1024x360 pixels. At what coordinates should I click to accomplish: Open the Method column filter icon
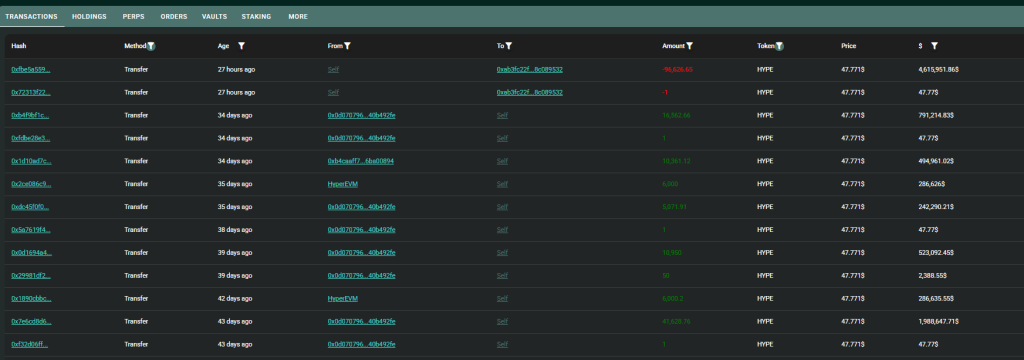pos(152,46)
